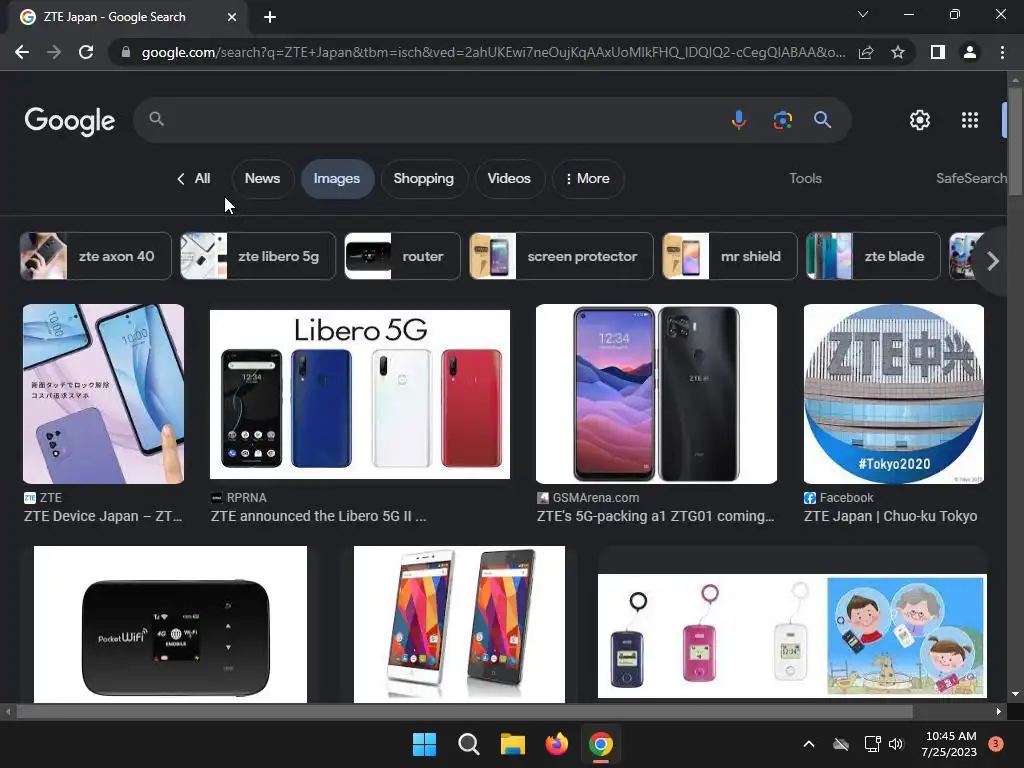
Task: Reload the Google search page
Action: (x=86, y=52)
